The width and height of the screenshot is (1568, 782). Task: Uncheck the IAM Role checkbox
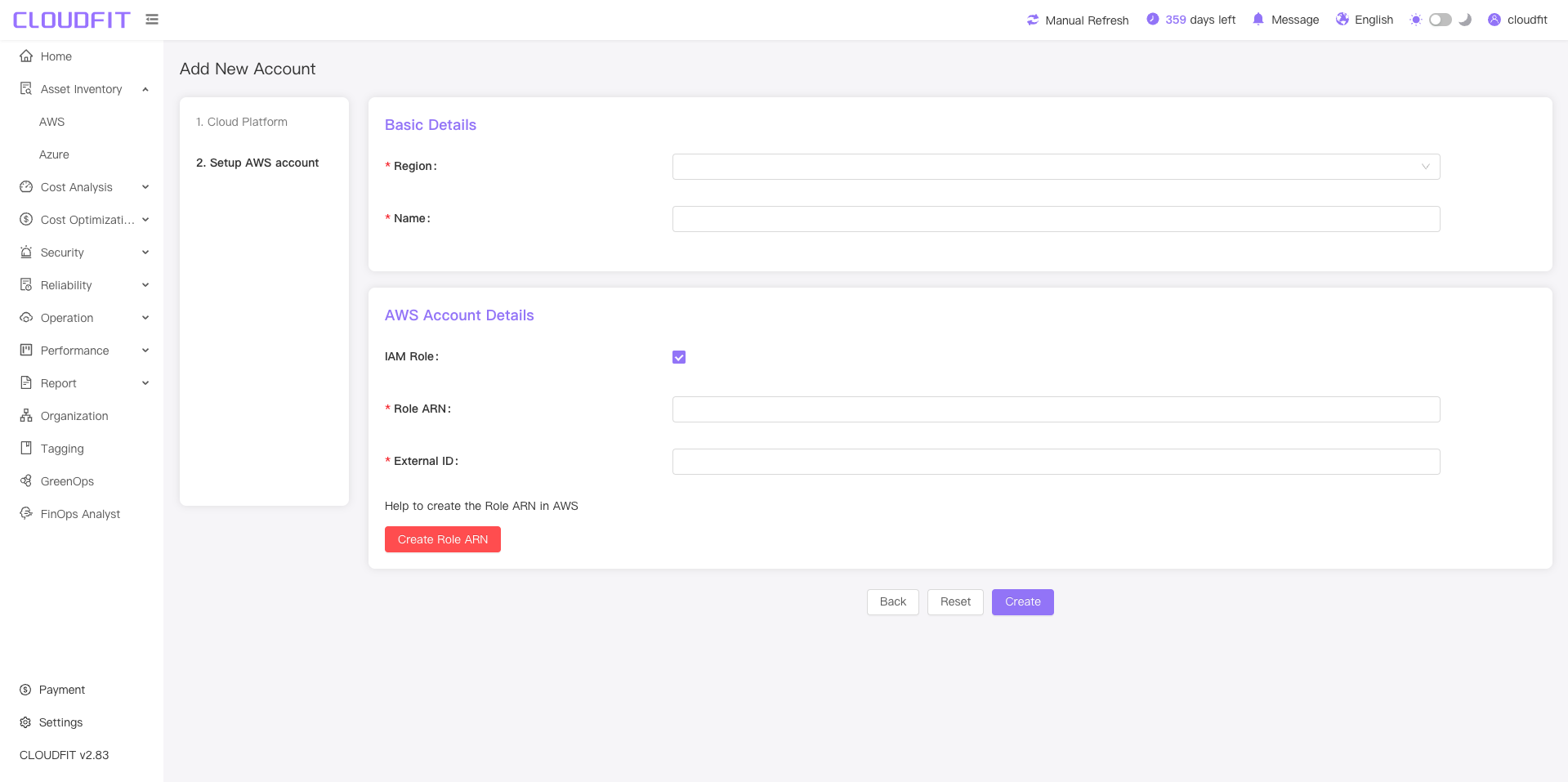(x=679, y=357)
